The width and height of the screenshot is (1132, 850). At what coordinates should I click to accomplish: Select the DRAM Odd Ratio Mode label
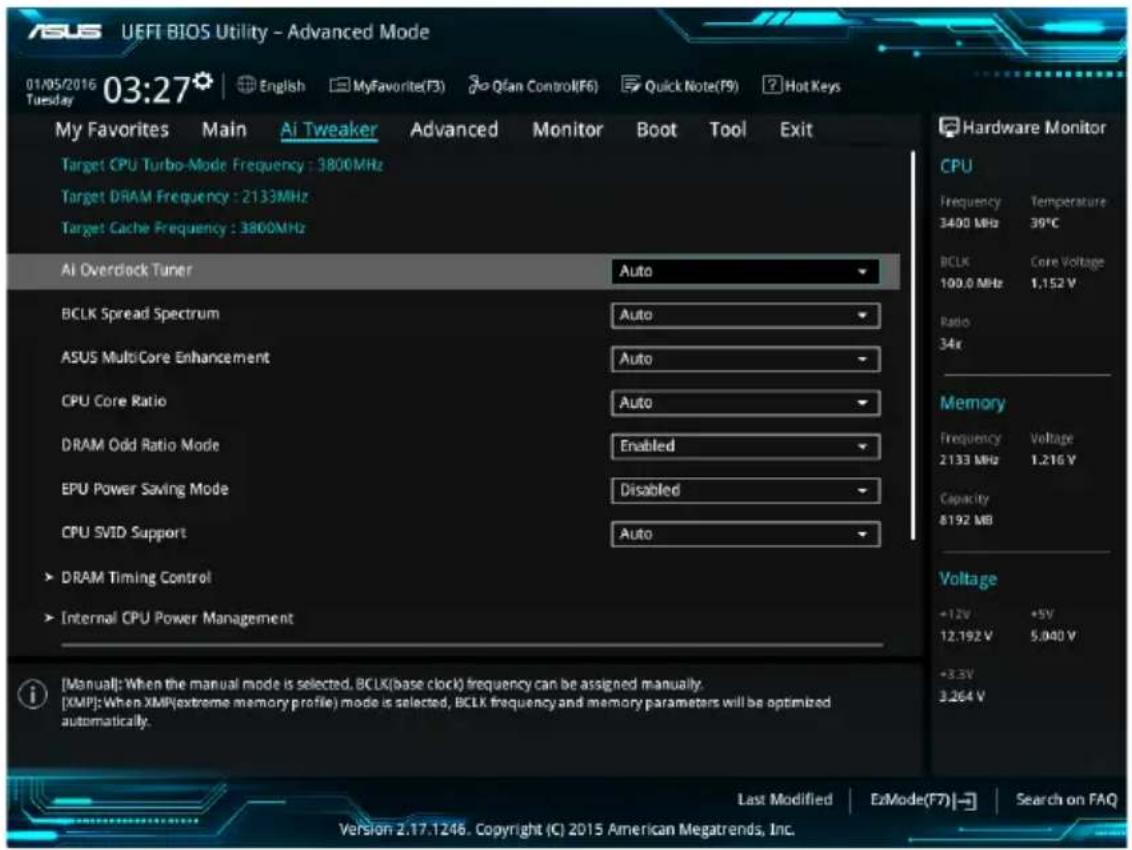tap(140, 446)
